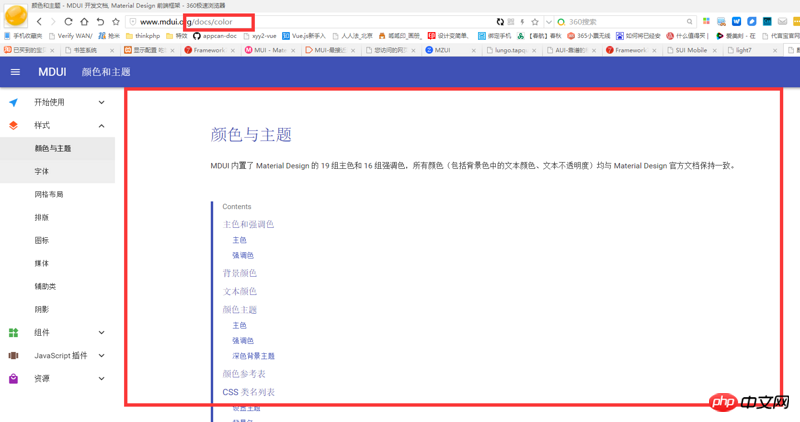Click the lightning speed mode icon

click(x=522, y=22)
